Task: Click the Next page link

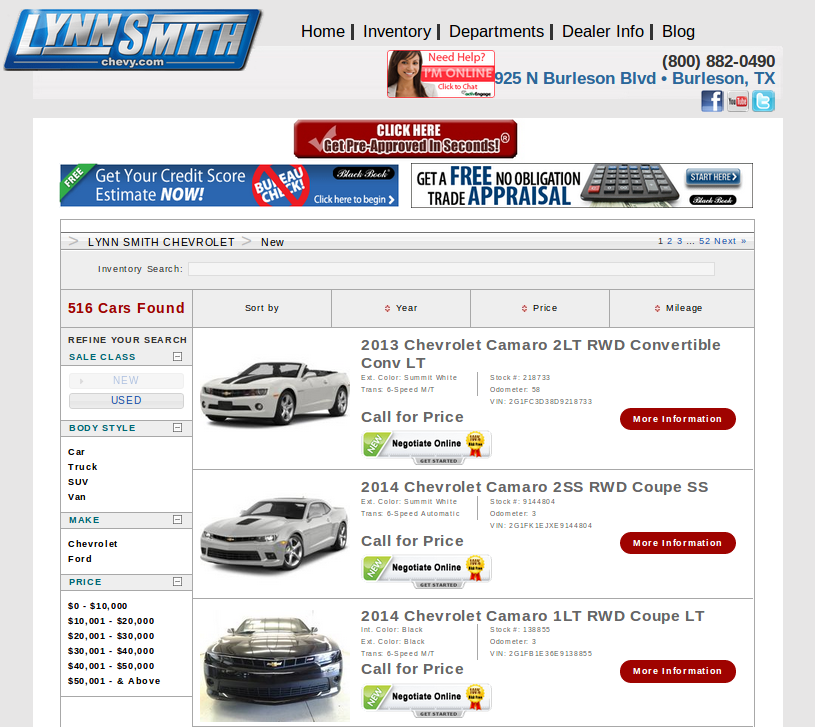Action: [x=730, y=241]
